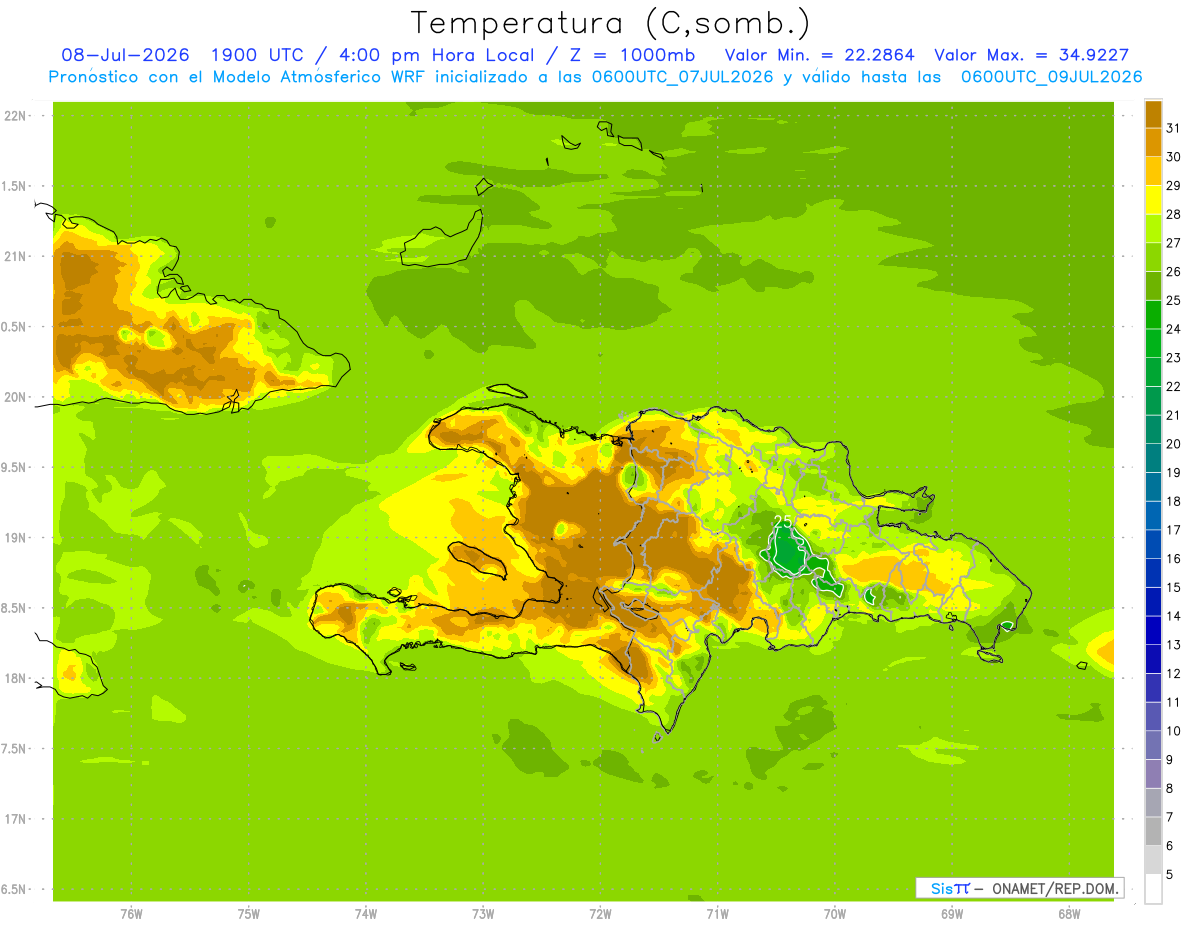
Task: Click the '28' label on the colorbar
Action: click(x=1175, y=213)
